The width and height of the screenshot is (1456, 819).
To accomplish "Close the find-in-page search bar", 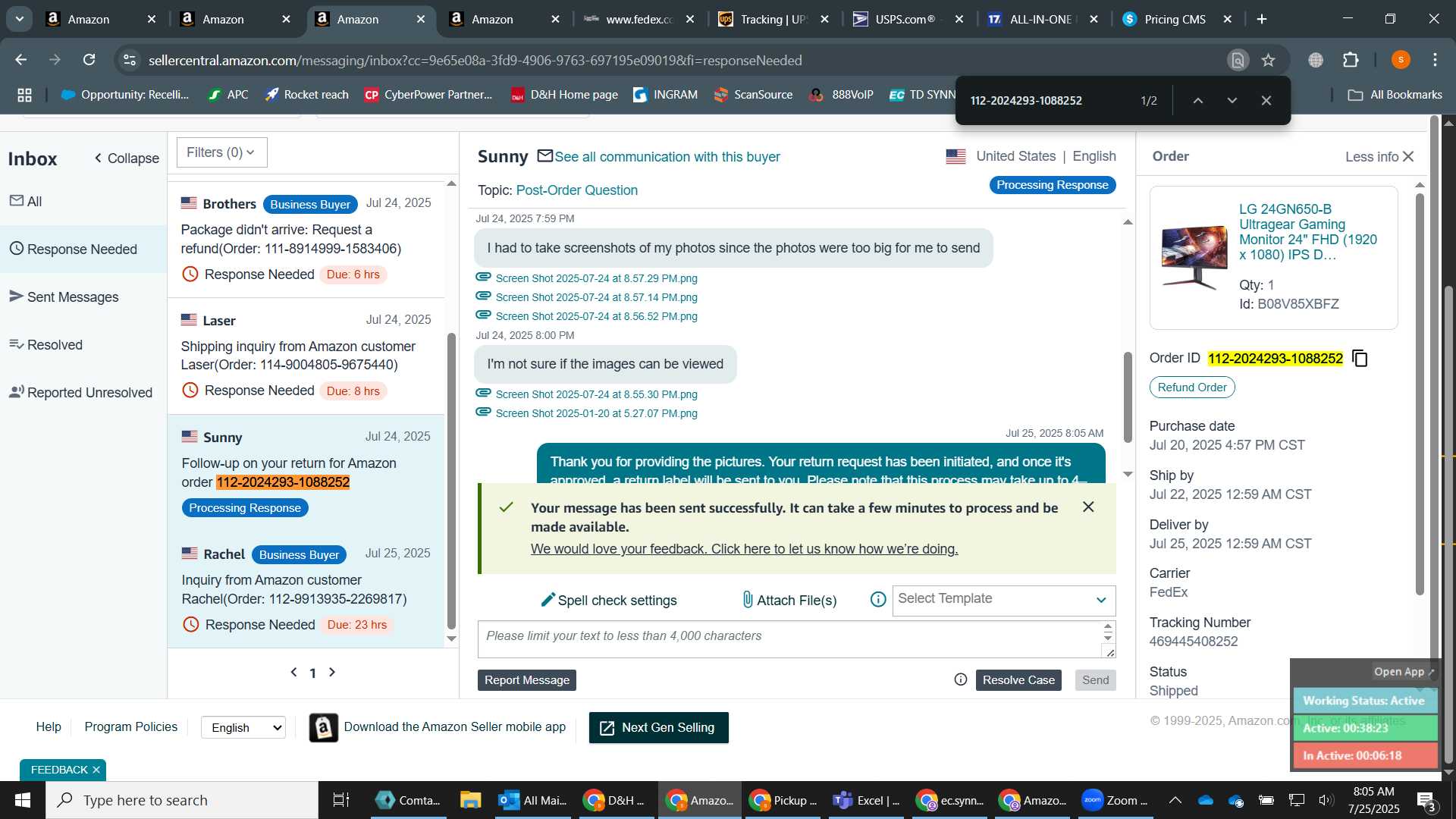I will 1266,100.
